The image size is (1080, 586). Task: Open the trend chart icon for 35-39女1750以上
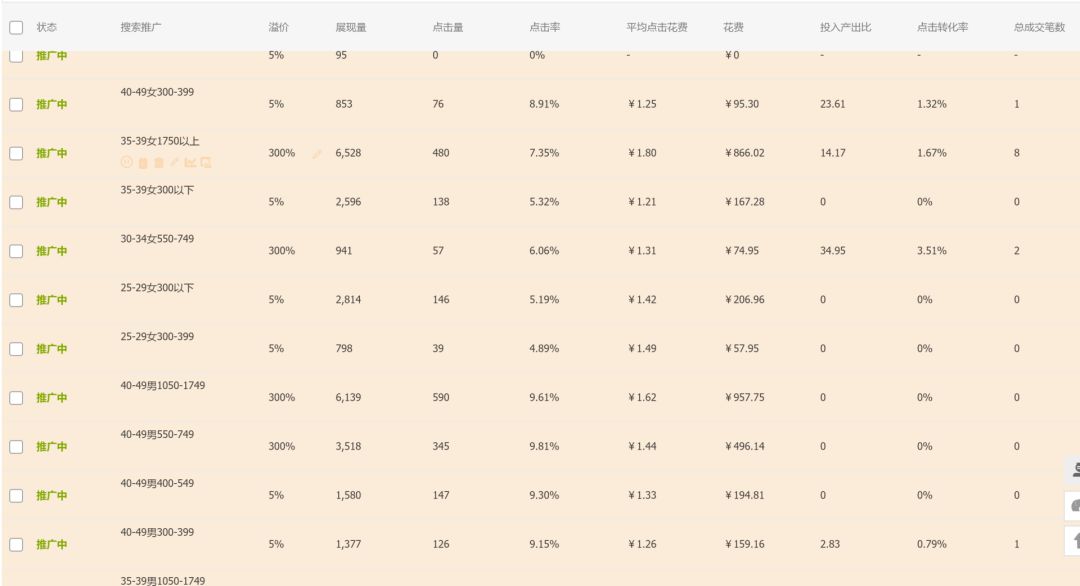(x=190, y=162)
